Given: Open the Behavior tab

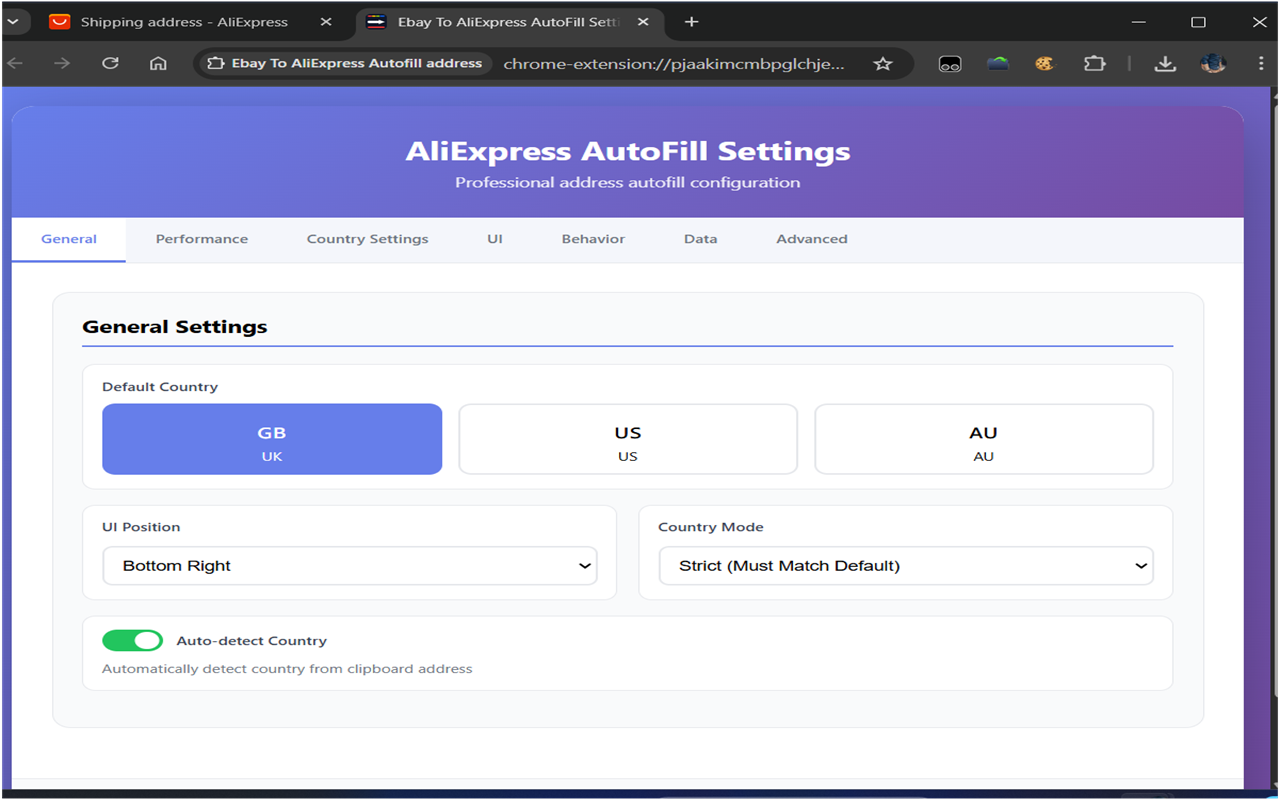Looking at the screenshot, I should (x=593, y=239).
